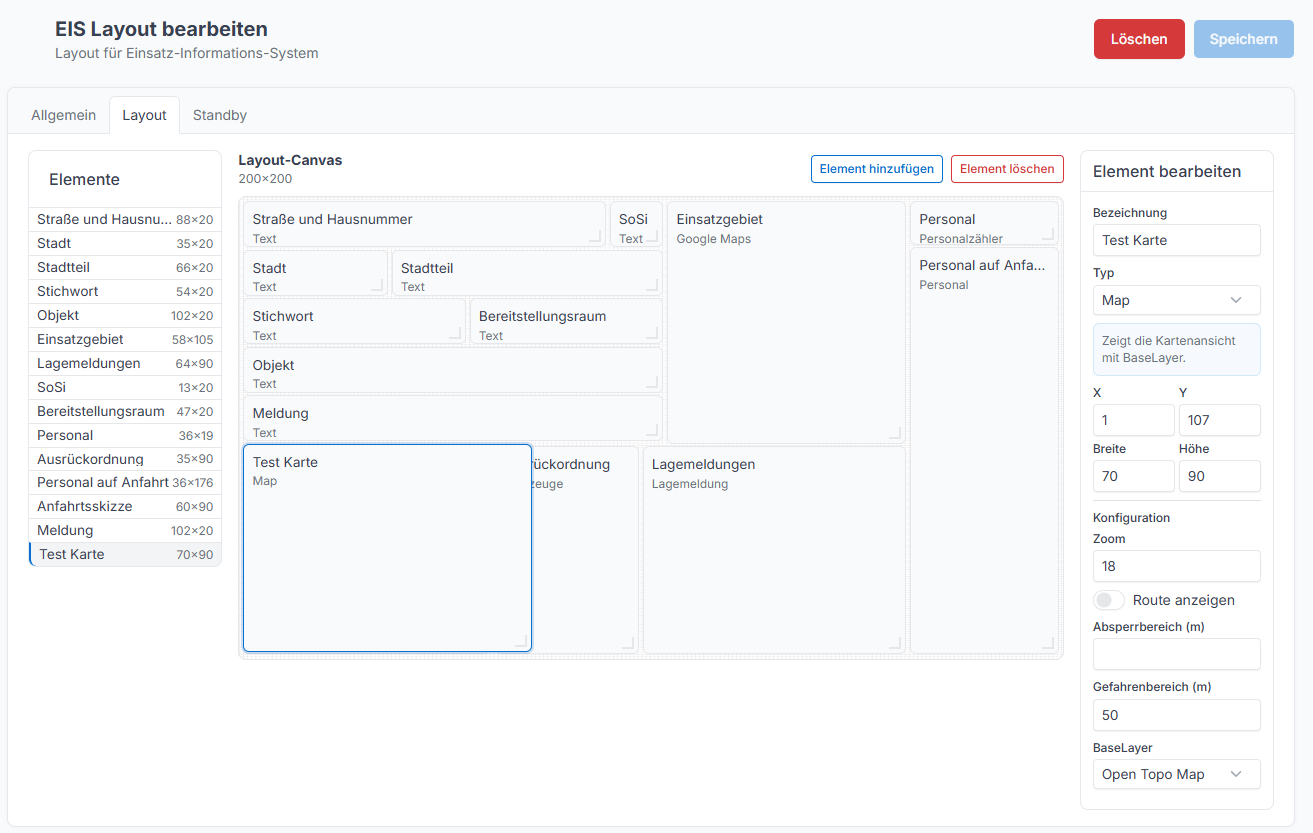
Task: Click Straße und Hausnummer canvas block
Action: [424, 224]
